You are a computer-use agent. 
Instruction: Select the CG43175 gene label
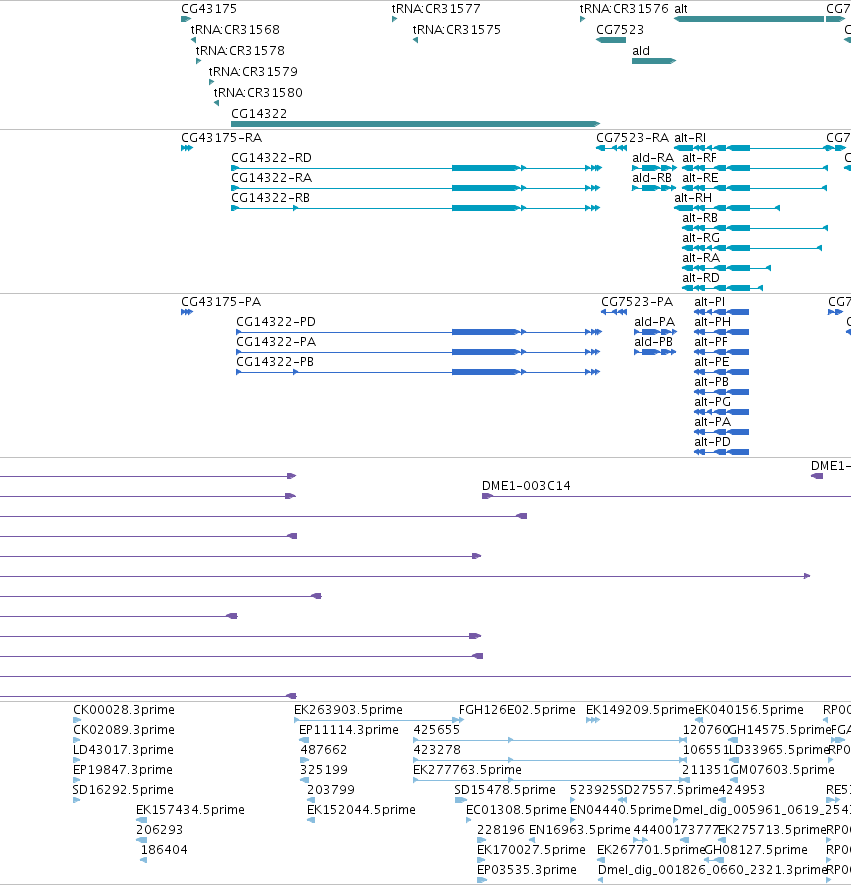pos(209,9)
